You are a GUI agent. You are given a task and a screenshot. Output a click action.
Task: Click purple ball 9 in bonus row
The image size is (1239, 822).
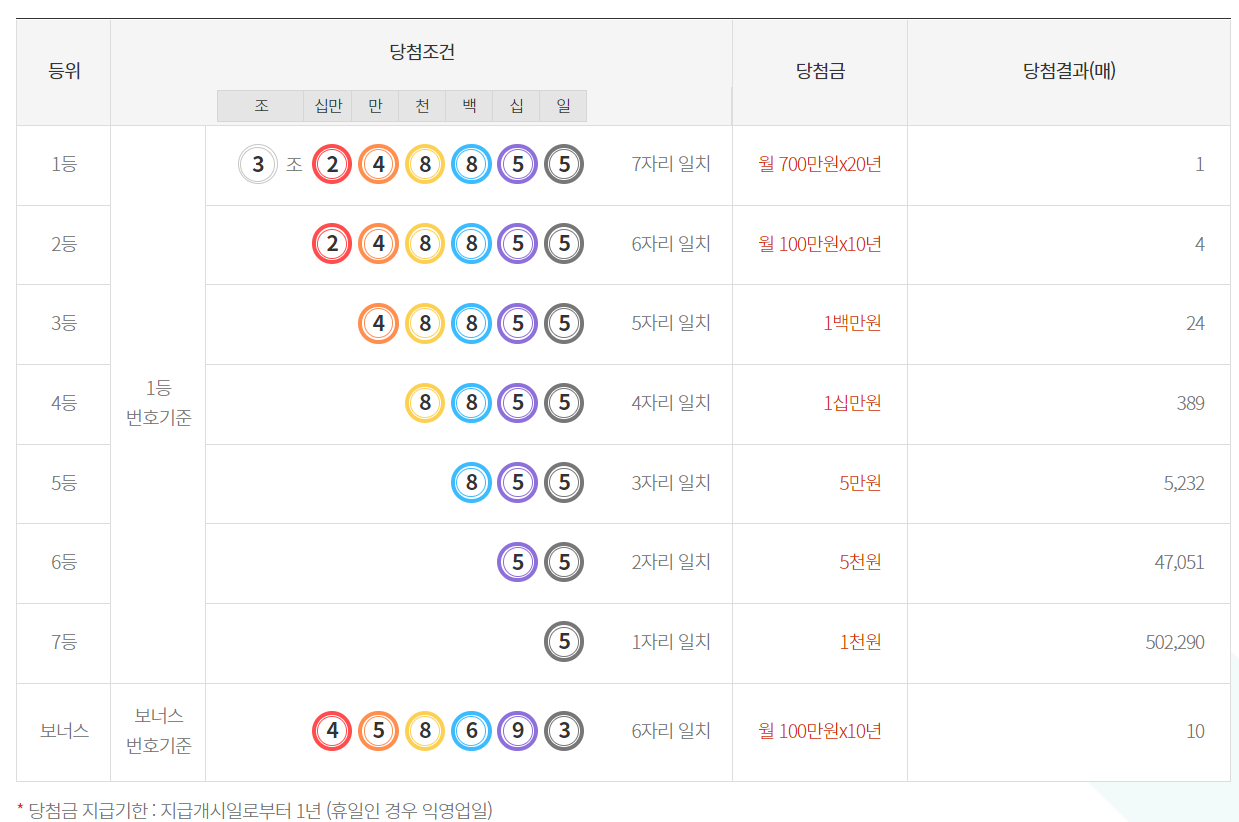pos(517,731)
